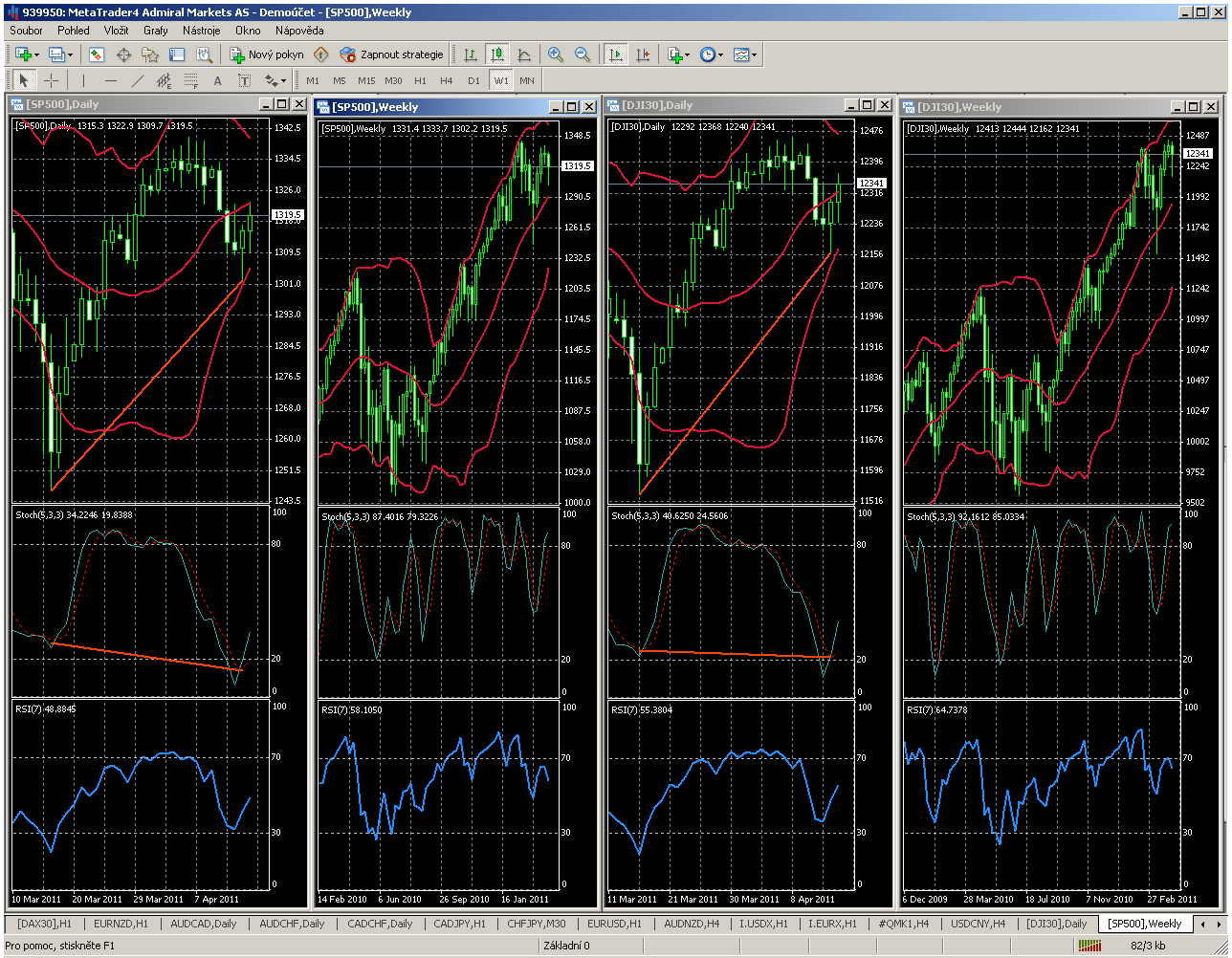Open the Market Watch window icon

pyautogui.click(x=97, y=54)
